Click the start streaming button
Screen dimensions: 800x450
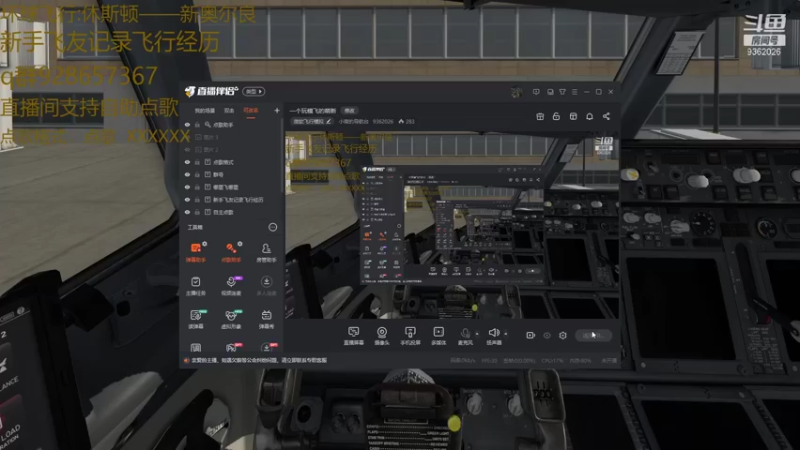pyautogui.click(x=593, y=335)
